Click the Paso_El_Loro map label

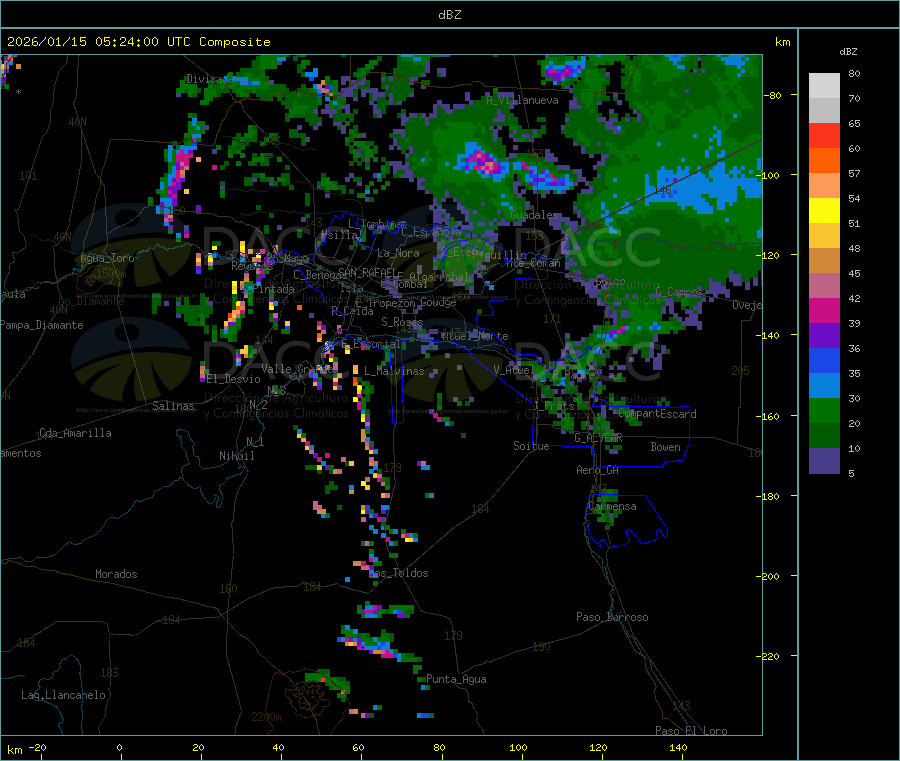(x=691, y=730)
